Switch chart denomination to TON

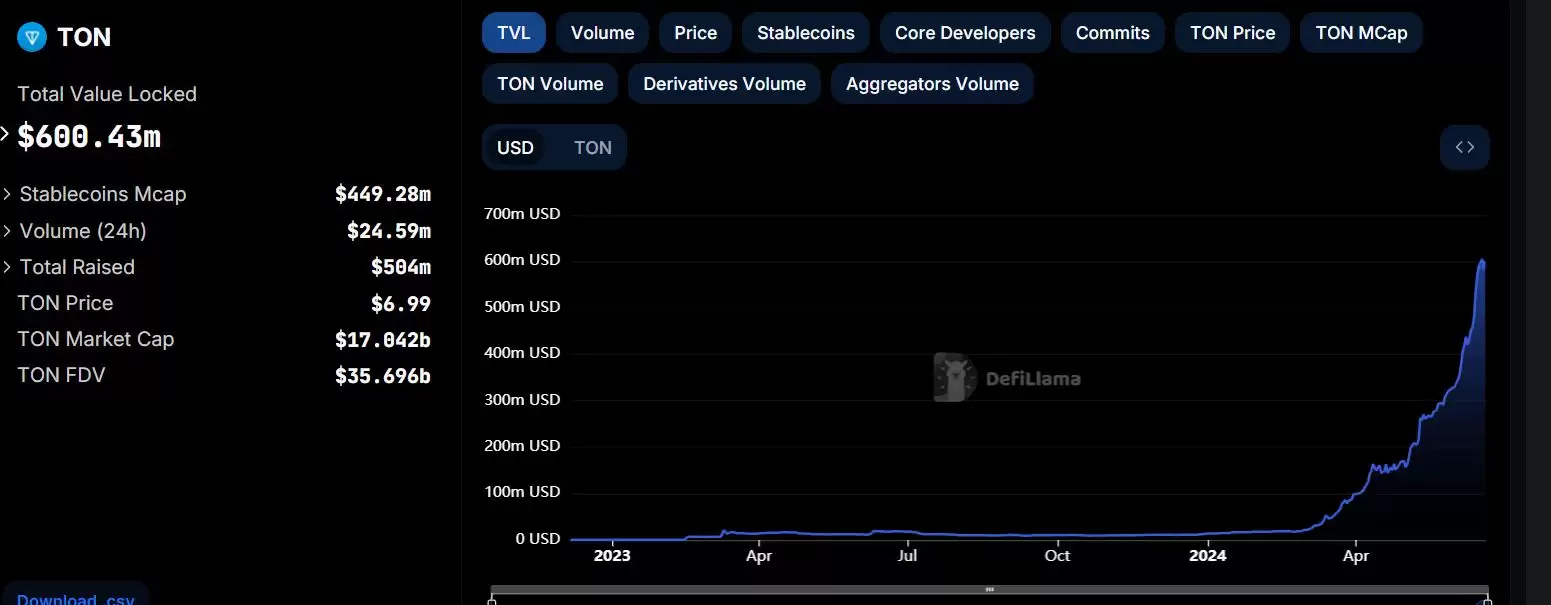[592, 148]
